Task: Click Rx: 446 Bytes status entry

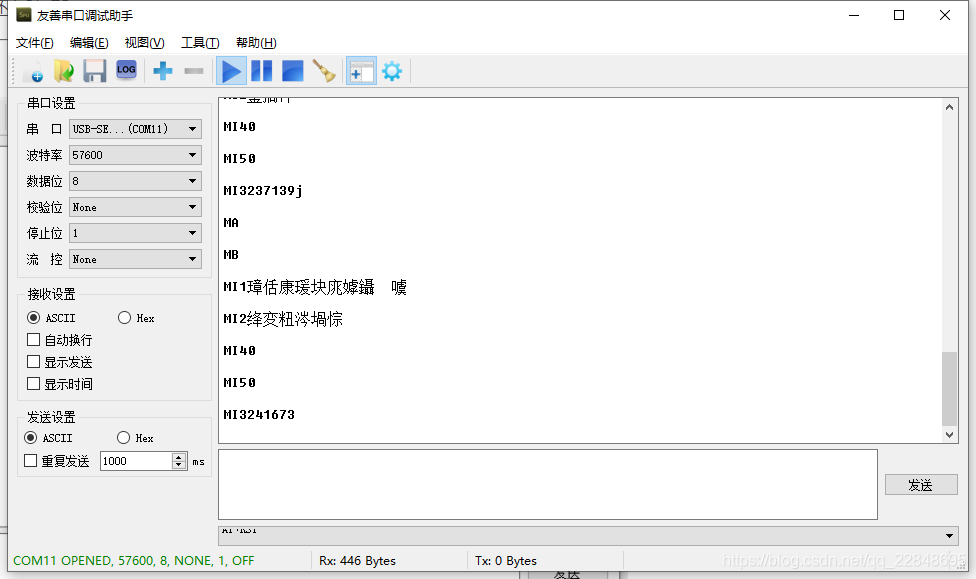Action: pos(357,560)
